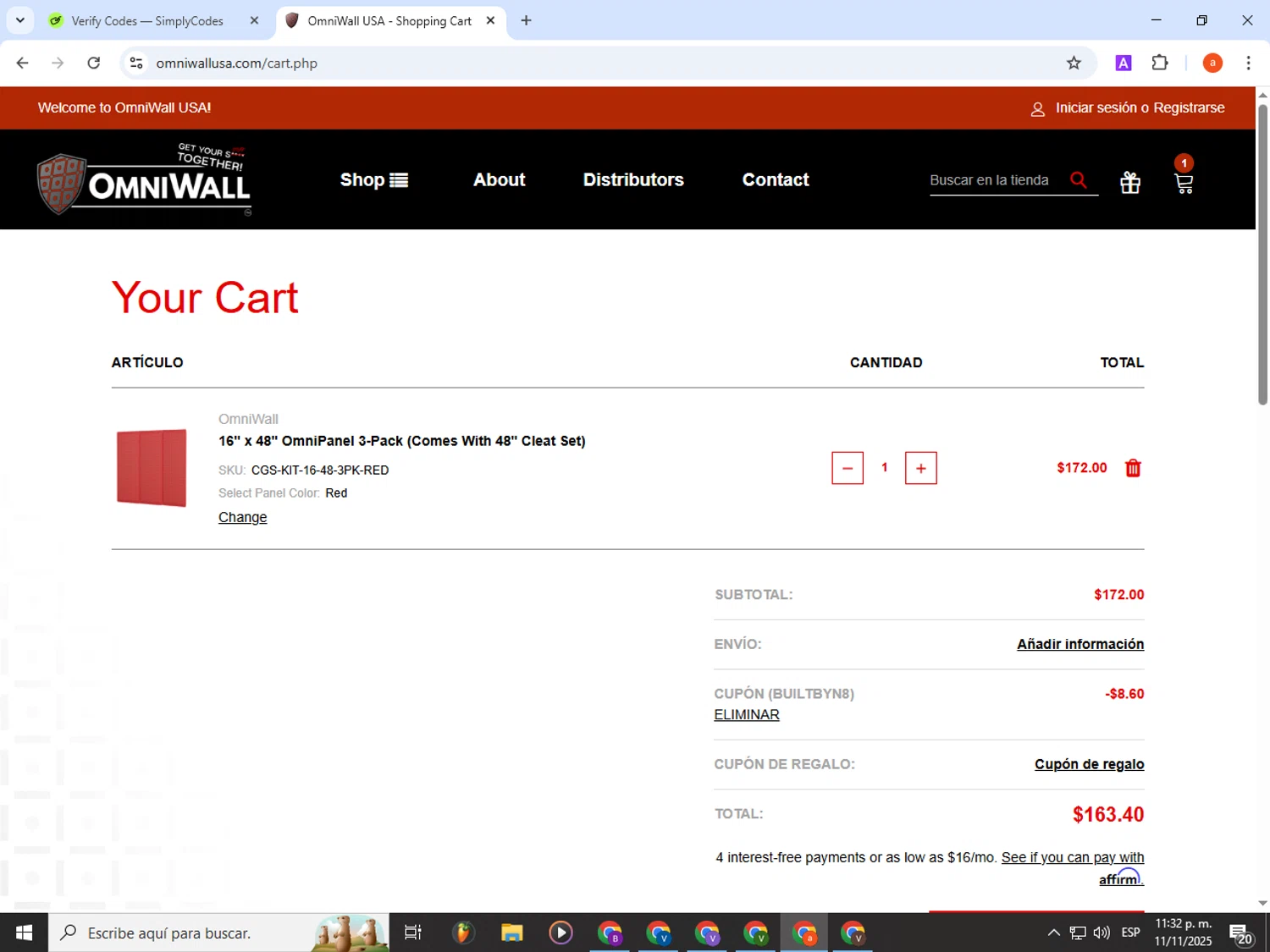
Task: Open the FL Studio fruit taskbar icon
Action: click(x=462, y=933)
